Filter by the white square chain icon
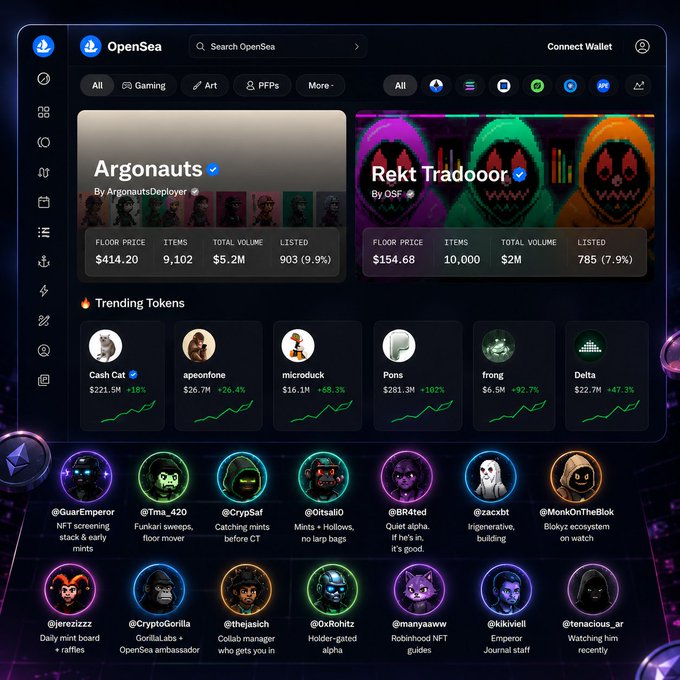 503,85
